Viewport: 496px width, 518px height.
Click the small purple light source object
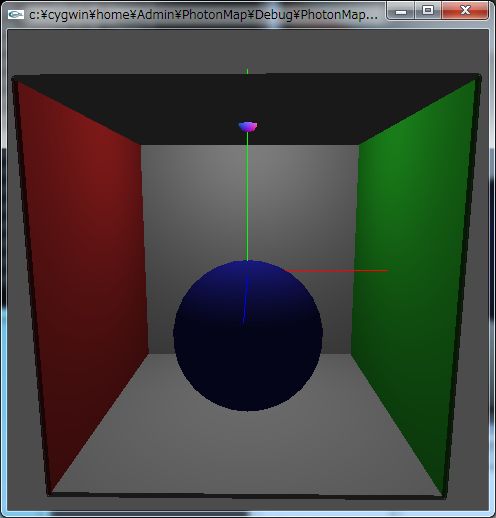tap(248, 127)
